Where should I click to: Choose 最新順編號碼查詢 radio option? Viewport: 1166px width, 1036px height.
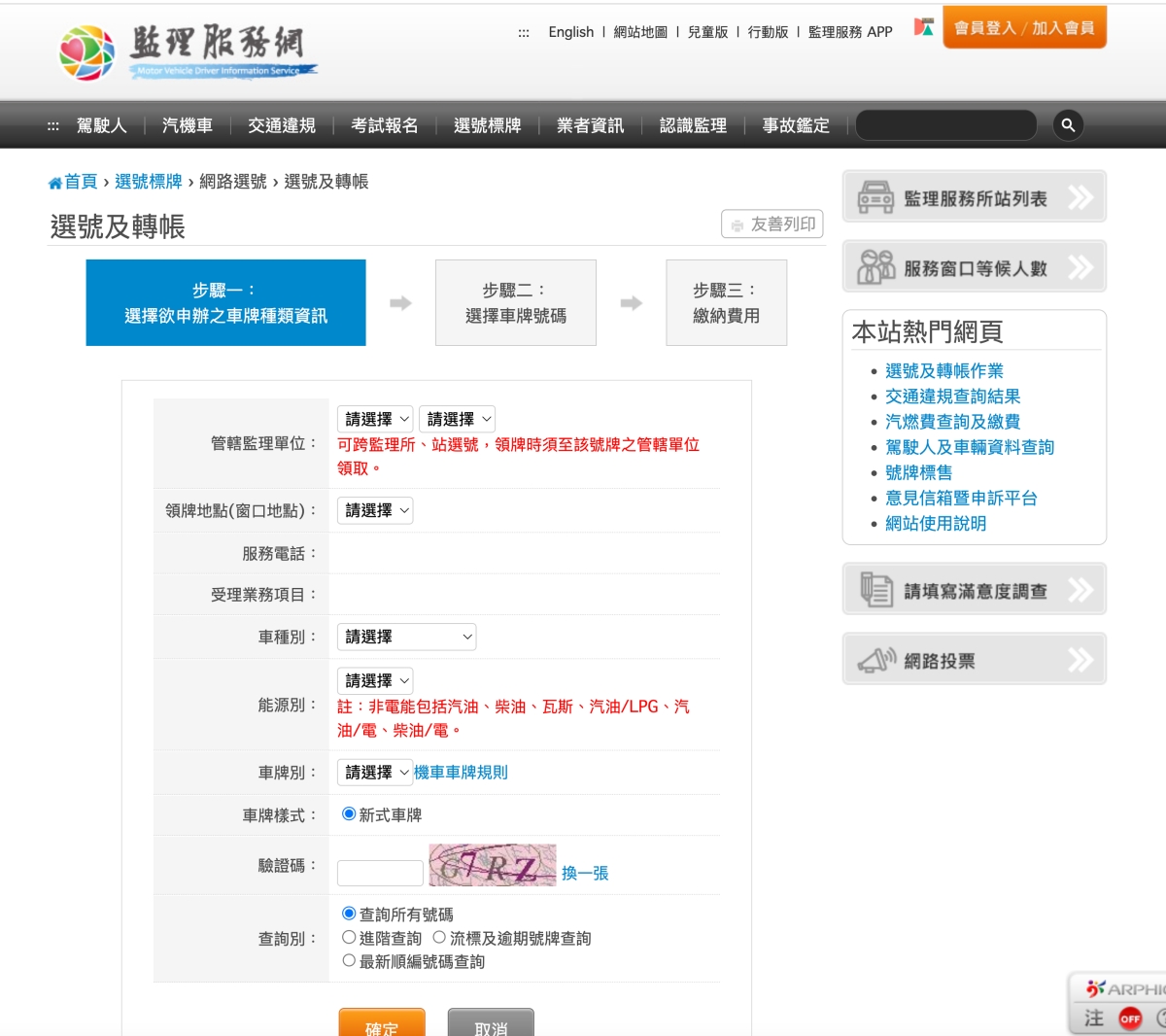point(349,961)
